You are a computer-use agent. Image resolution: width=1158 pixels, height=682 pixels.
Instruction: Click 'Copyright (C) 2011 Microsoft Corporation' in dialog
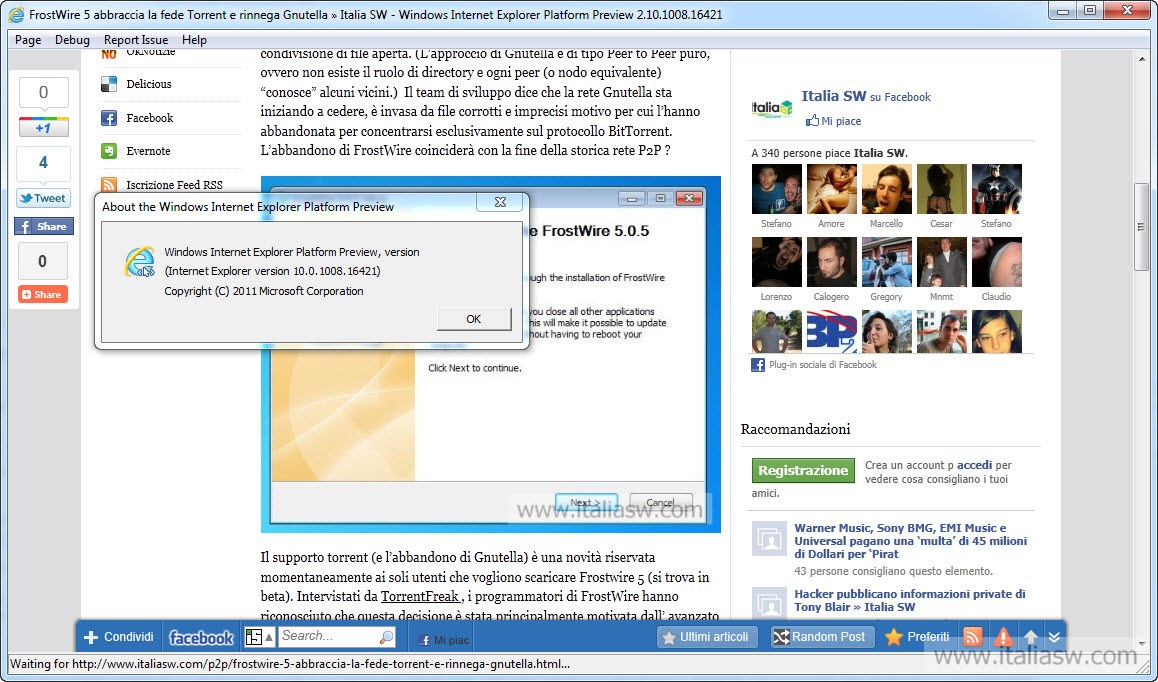[264, 291]
